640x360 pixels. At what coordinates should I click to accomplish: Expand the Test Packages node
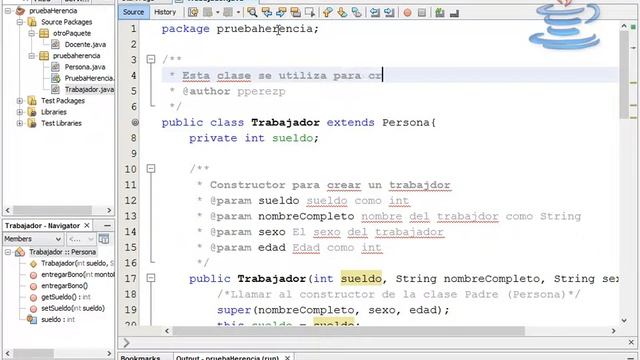20,101
